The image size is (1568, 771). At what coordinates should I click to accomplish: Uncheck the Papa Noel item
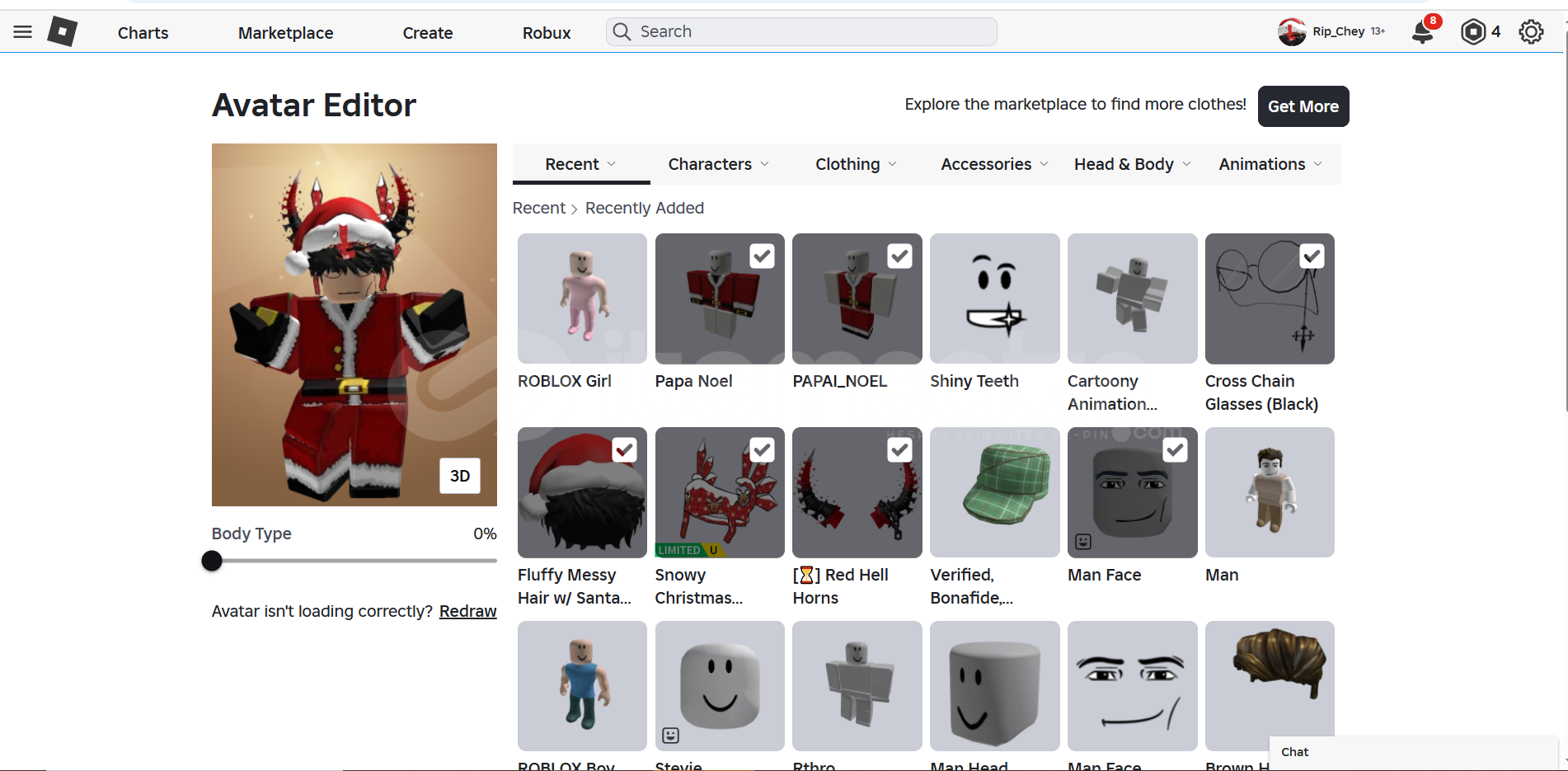[763, 256]
